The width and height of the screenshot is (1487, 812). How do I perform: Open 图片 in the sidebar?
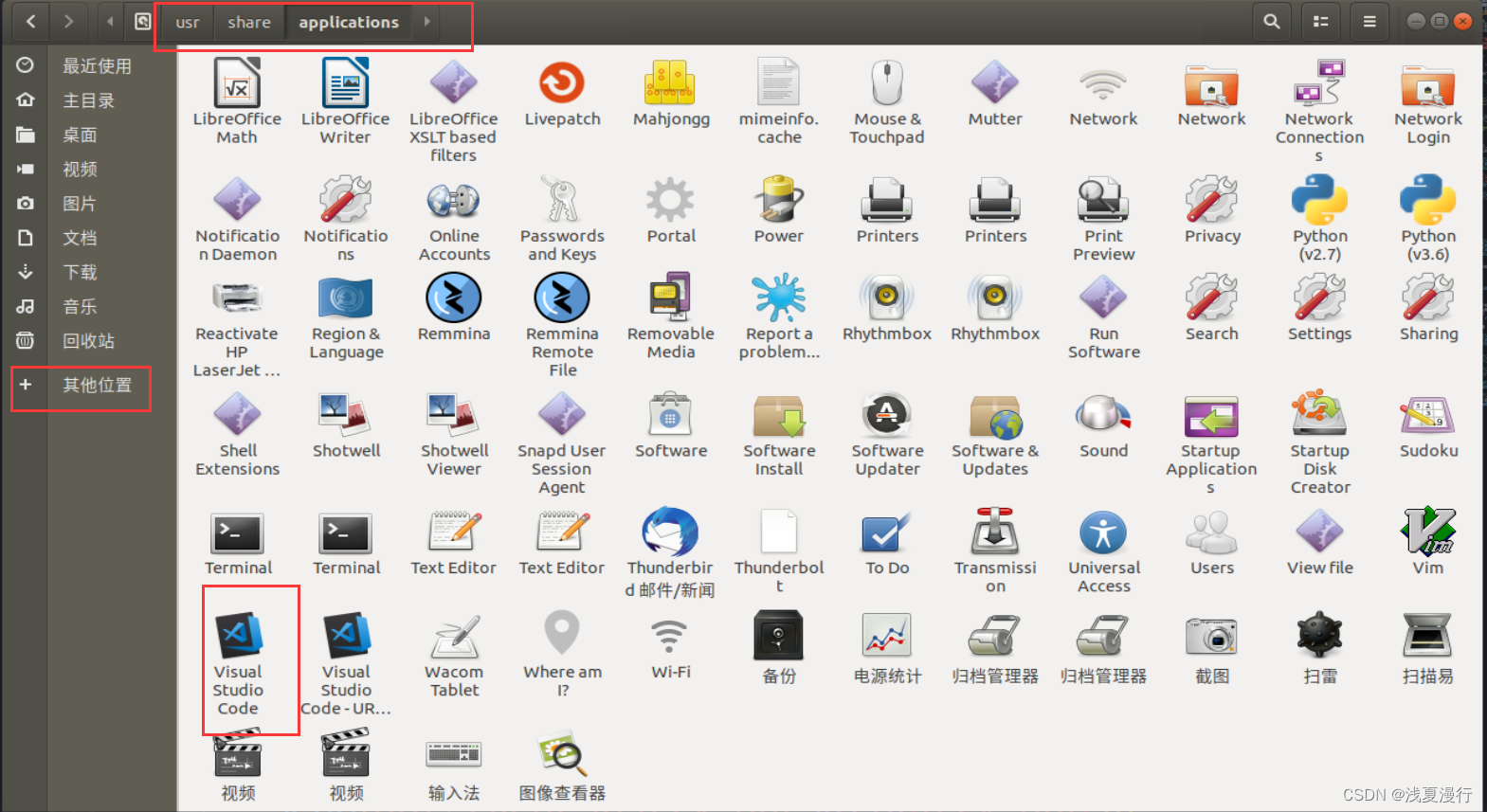pyautogui.click(x=89, y=204)
